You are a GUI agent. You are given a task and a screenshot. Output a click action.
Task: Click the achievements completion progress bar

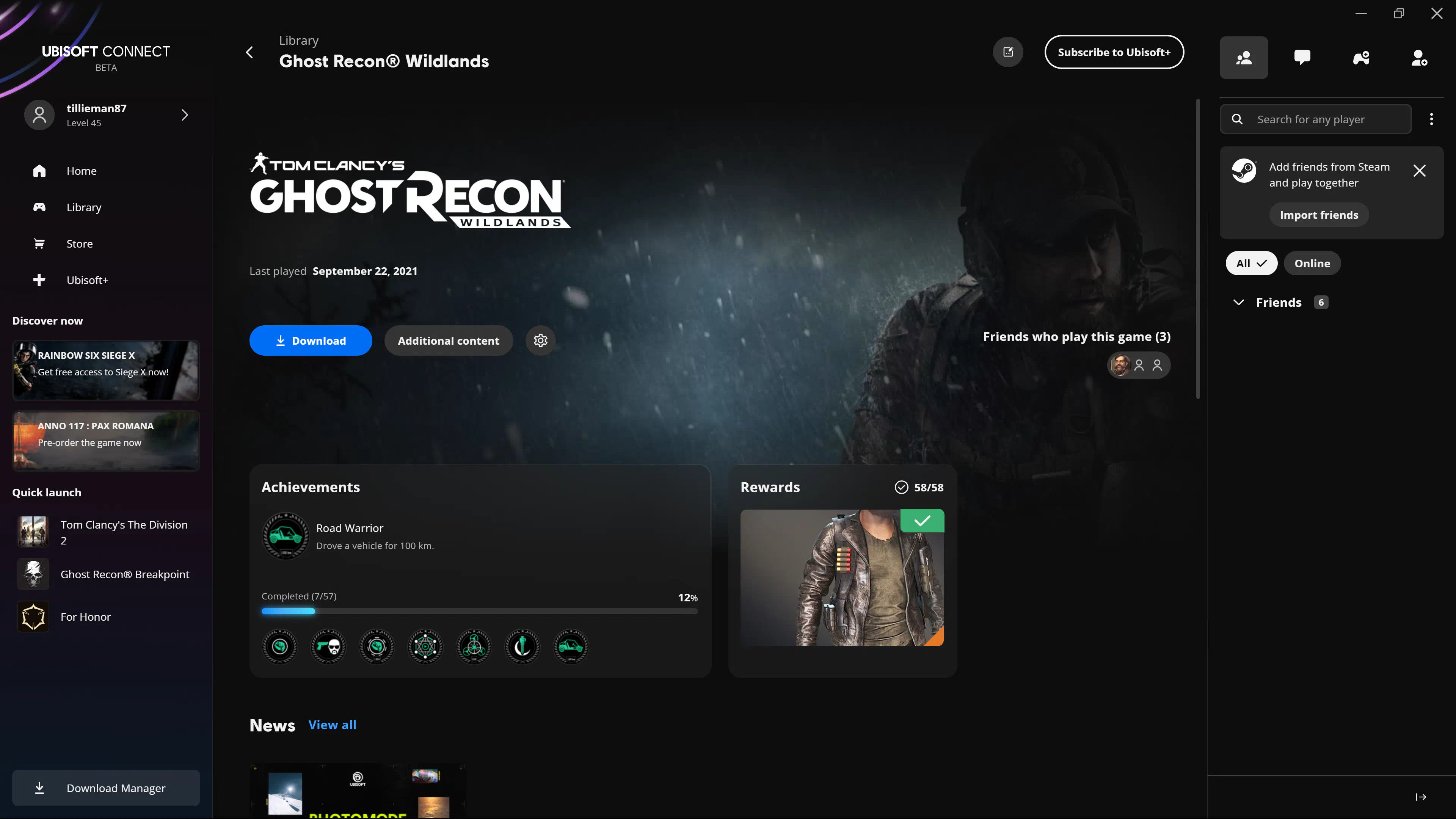click(479, 611)
